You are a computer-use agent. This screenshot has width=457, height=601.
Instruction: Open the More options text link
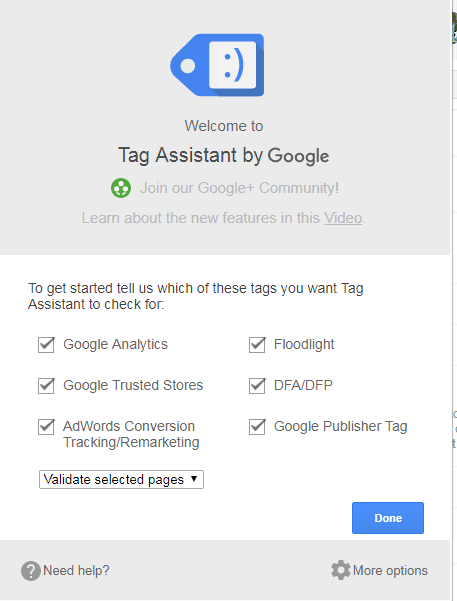(390, 571)
